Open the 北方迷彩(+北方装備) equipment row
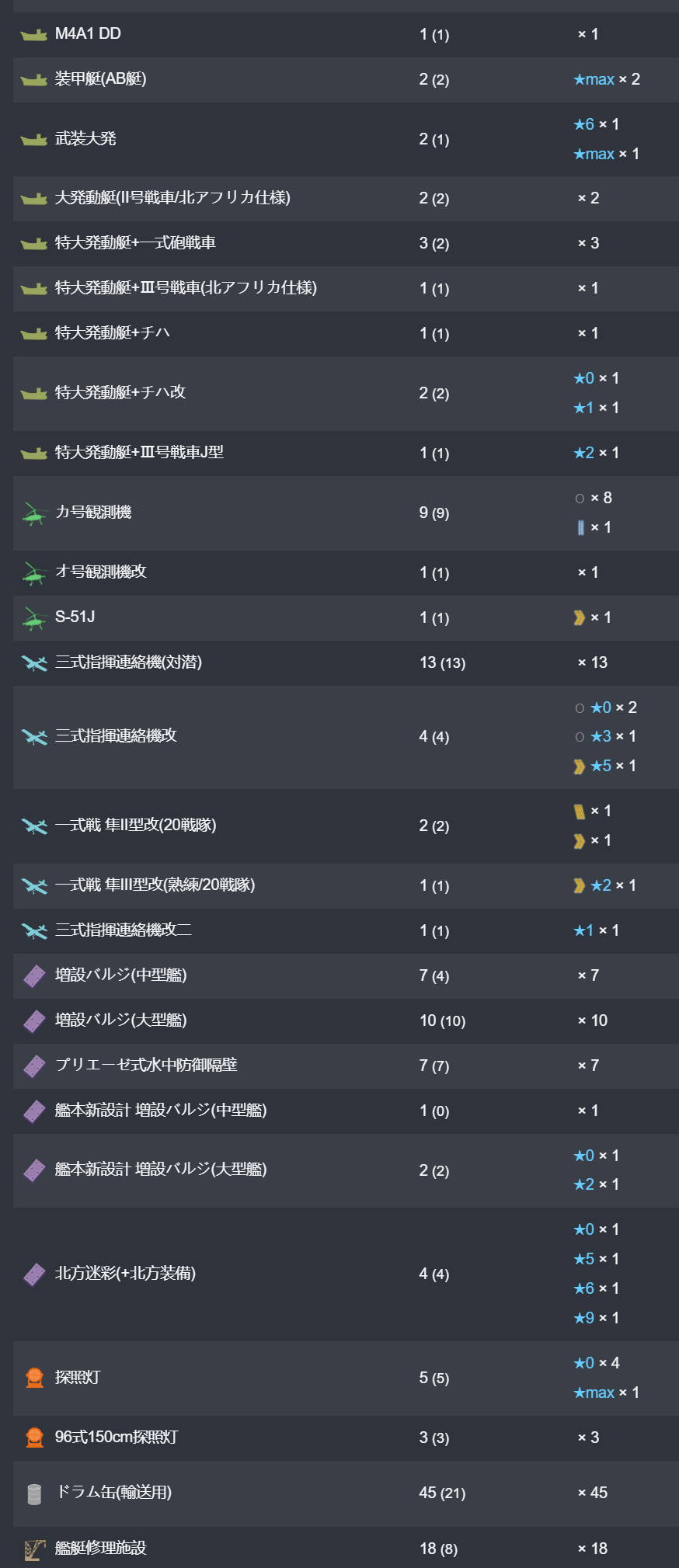The image size is (679, 1568). (346, 1274)
